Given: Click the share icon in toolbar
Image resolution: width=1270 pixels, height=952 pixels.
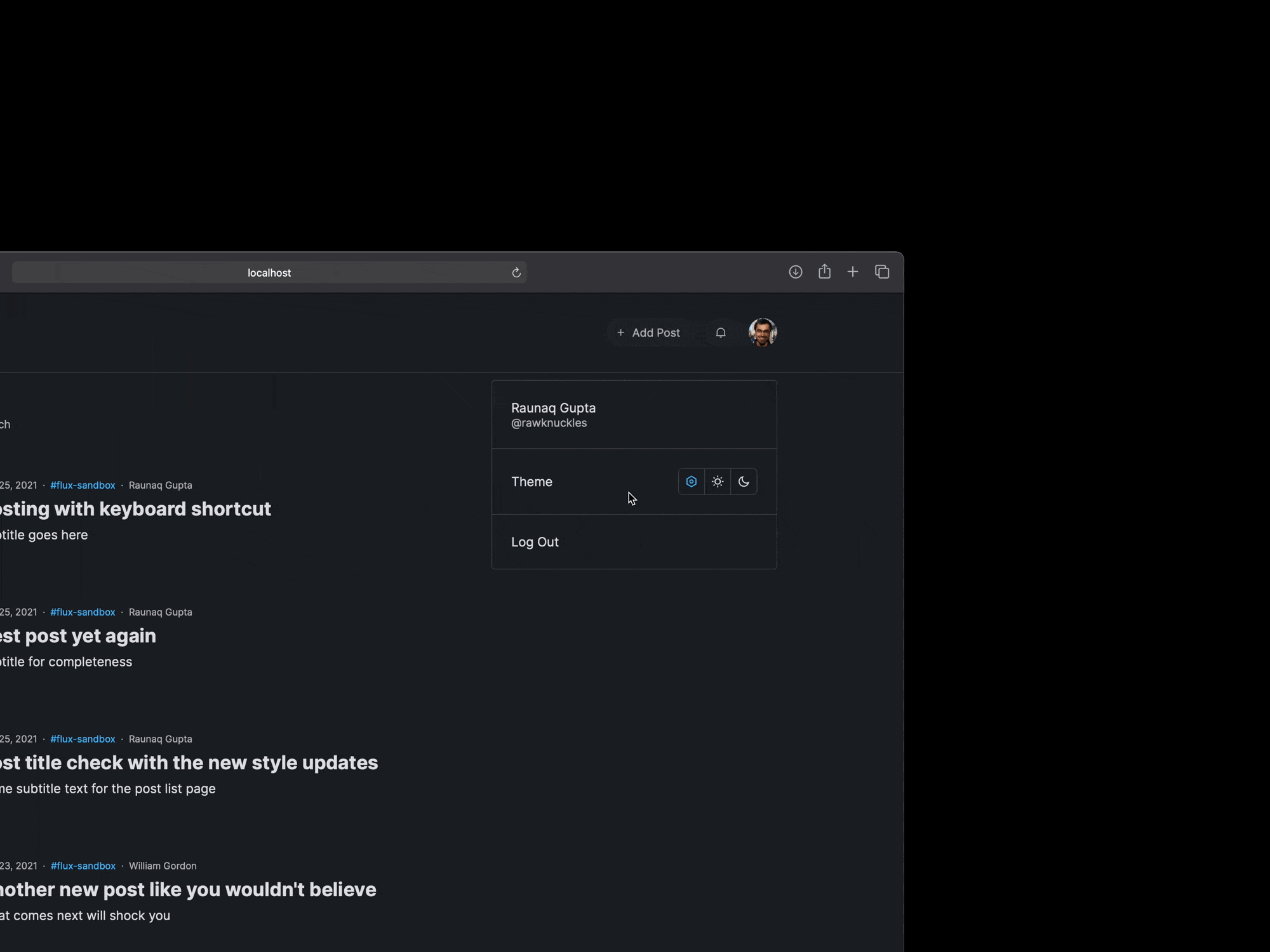Looking at the screenshot, I should coord(824,272).
